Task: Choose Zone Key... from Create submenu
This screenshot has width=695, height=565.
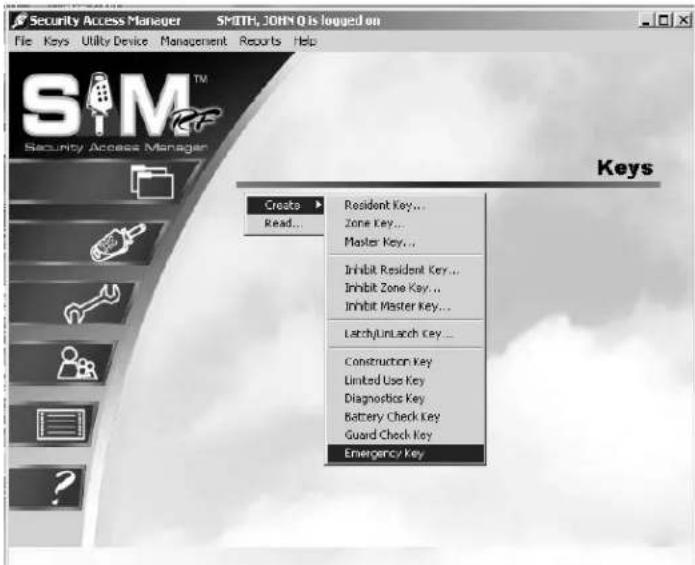Action: pyautogui.click(x=406, y=223)
